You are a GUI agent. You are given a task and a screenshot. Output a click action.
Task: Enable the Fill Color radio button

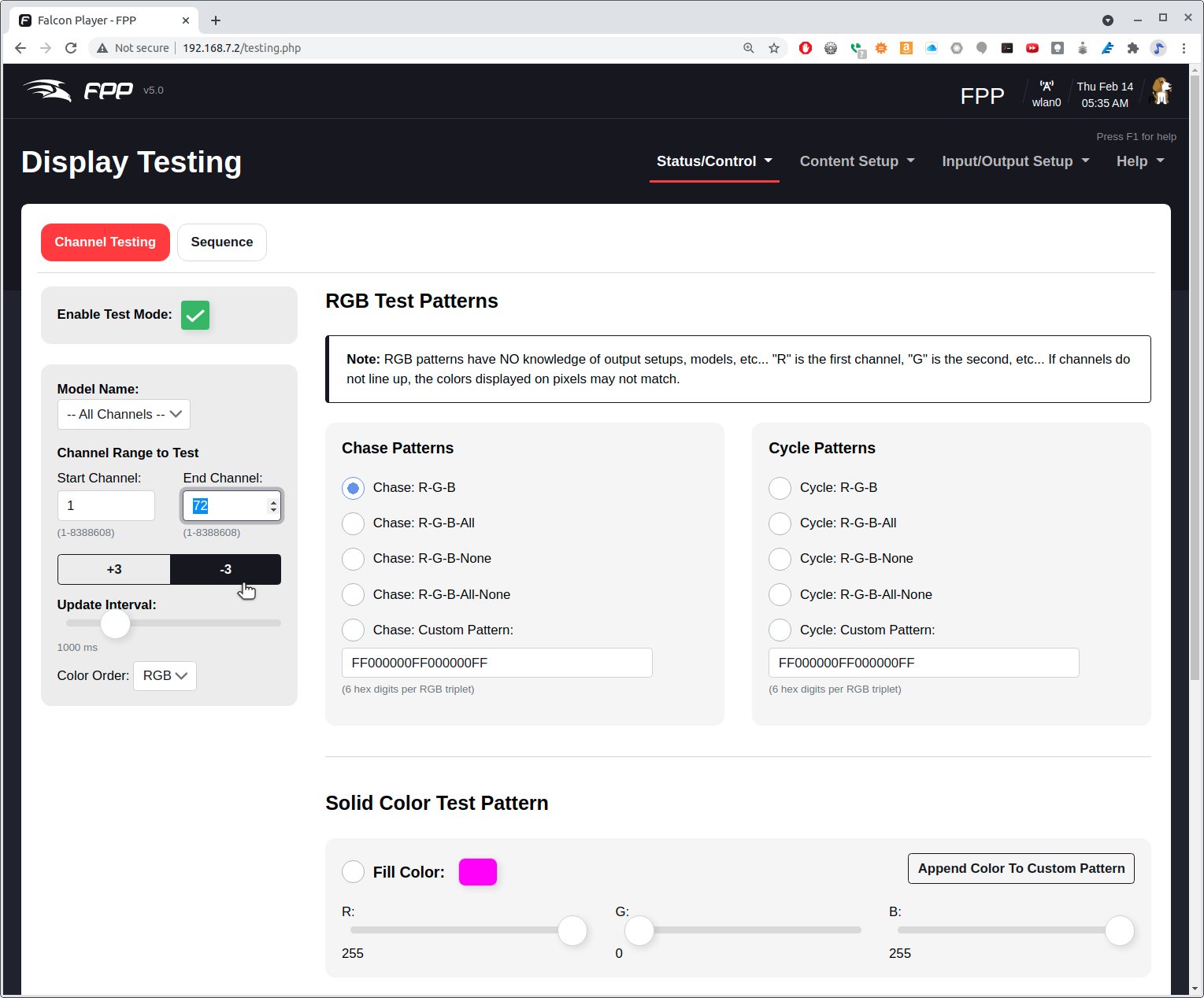[353, 871]
